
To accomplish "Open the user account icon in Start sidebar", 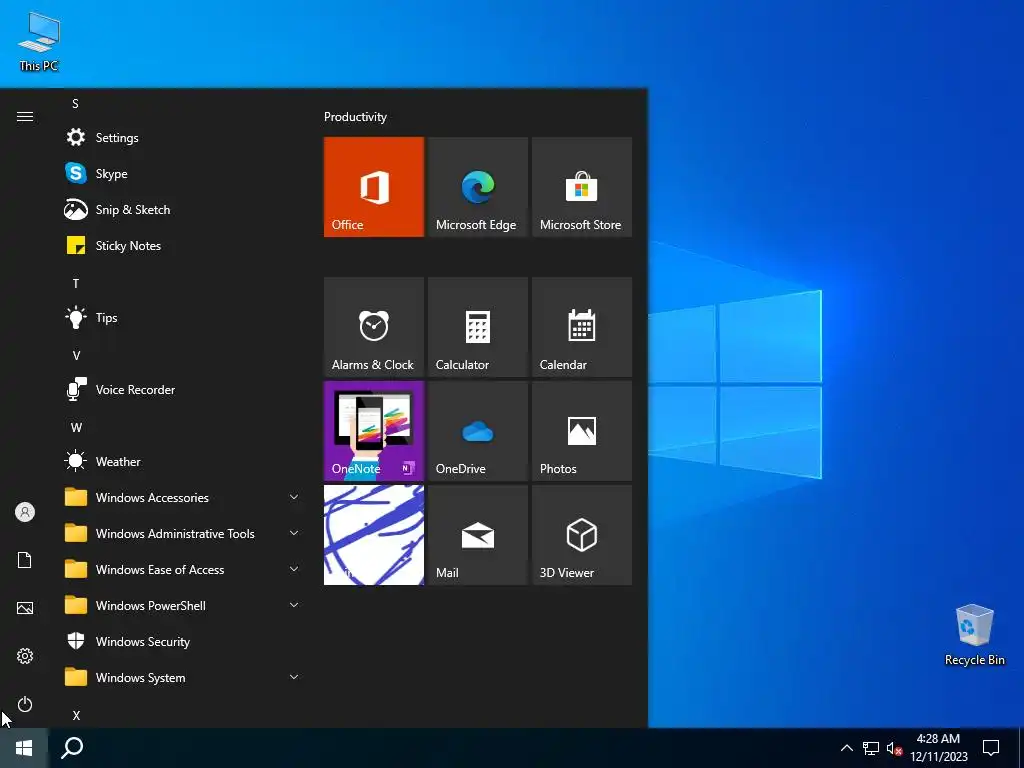I will (x=25, y=512).
